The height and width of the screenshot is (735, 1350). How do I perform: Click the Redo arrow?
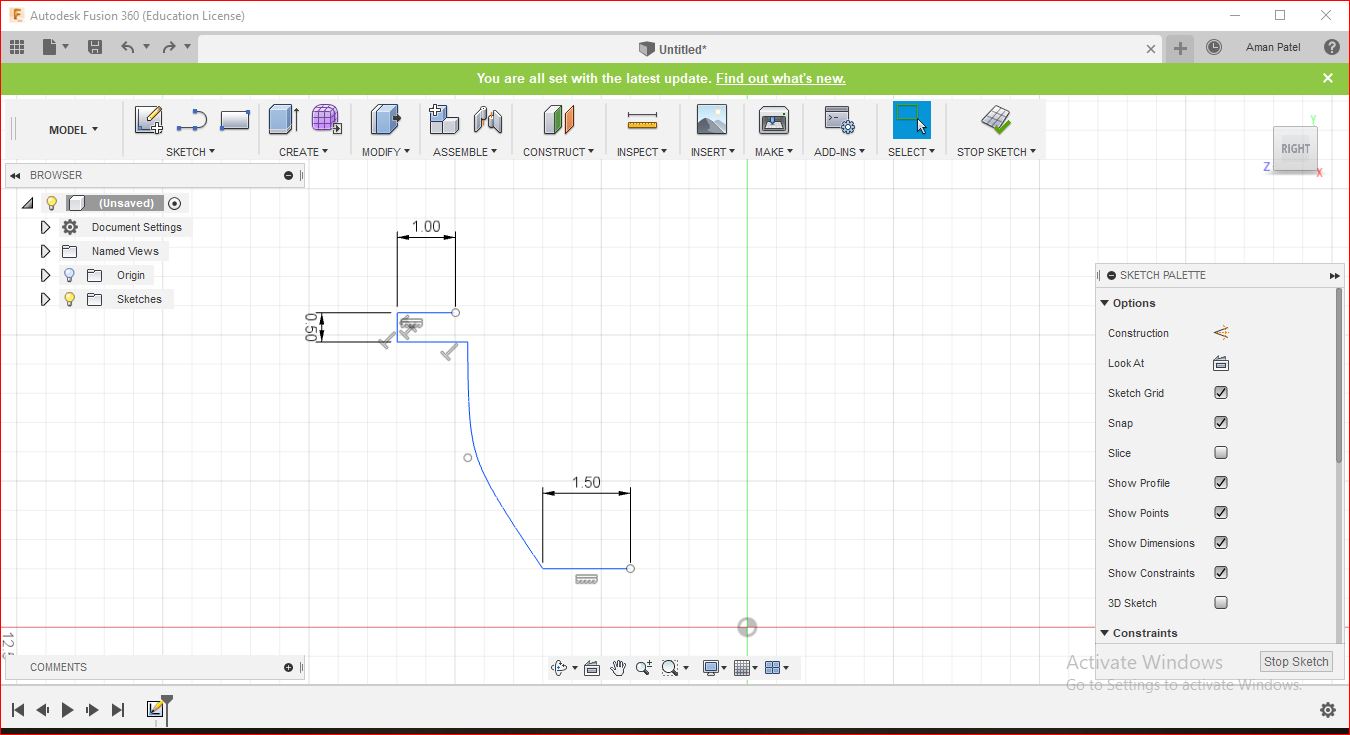pyautogui.click(x=169, y=47)
